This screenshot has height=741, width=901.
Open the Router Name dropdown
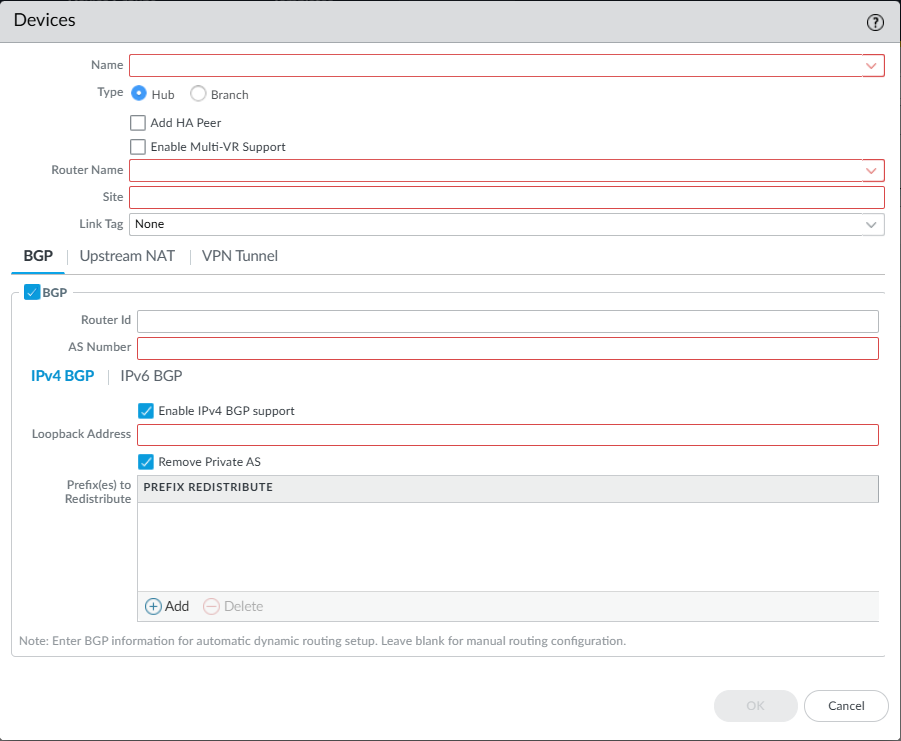pos(871,171)
